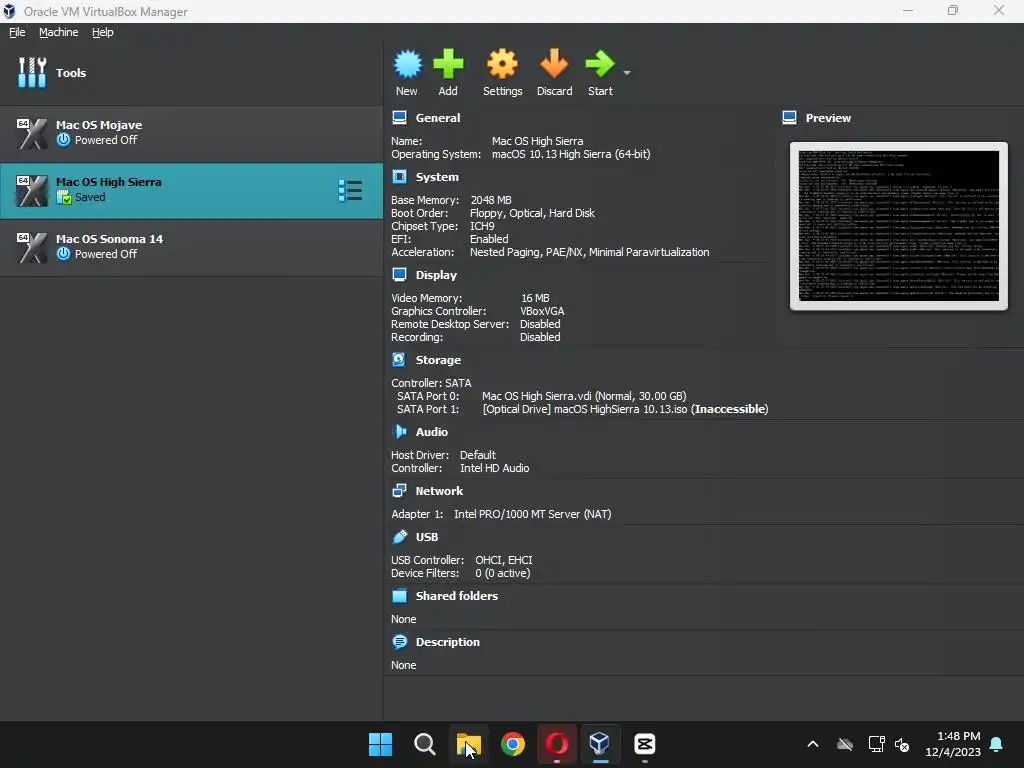Open the Machine menu
The image size is (1024, 768).
click(59, 32)
